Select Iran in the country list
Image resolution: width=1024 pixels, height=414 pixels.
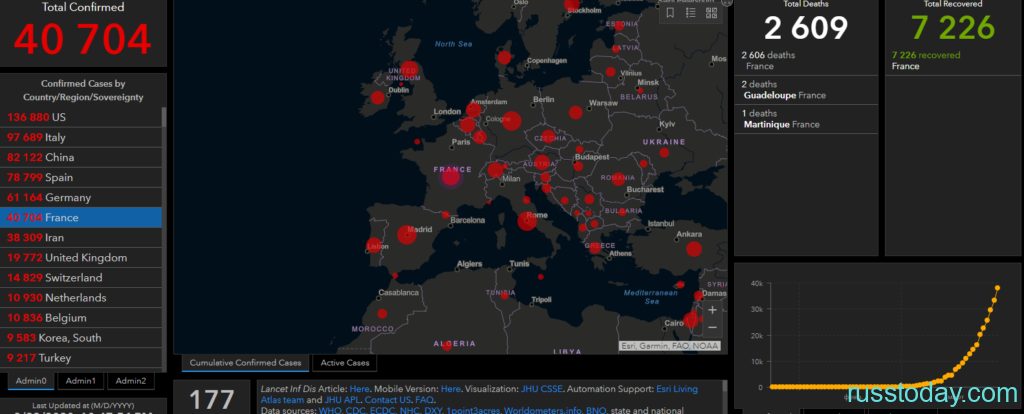coord(81,238)
